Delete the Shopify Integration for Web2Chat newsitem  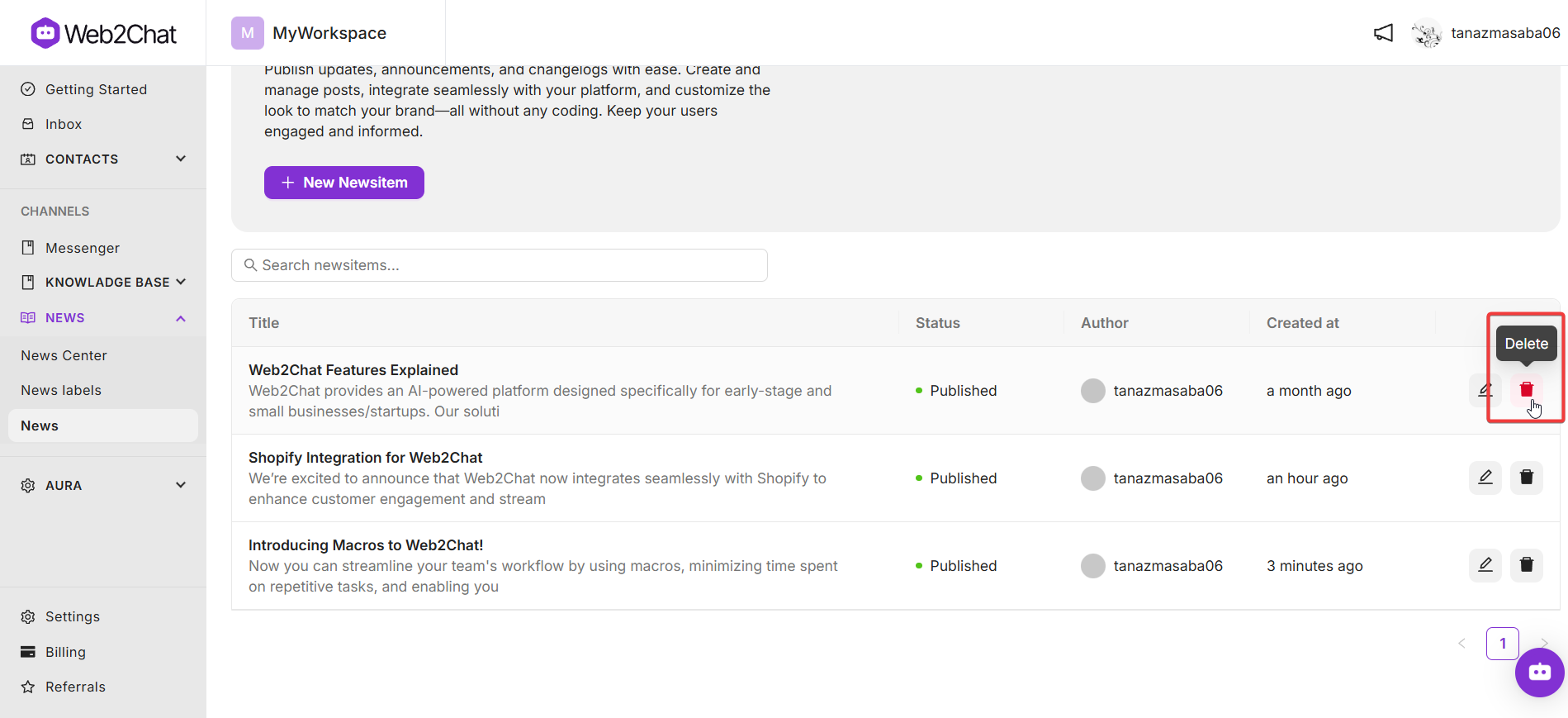(1526, 478)
